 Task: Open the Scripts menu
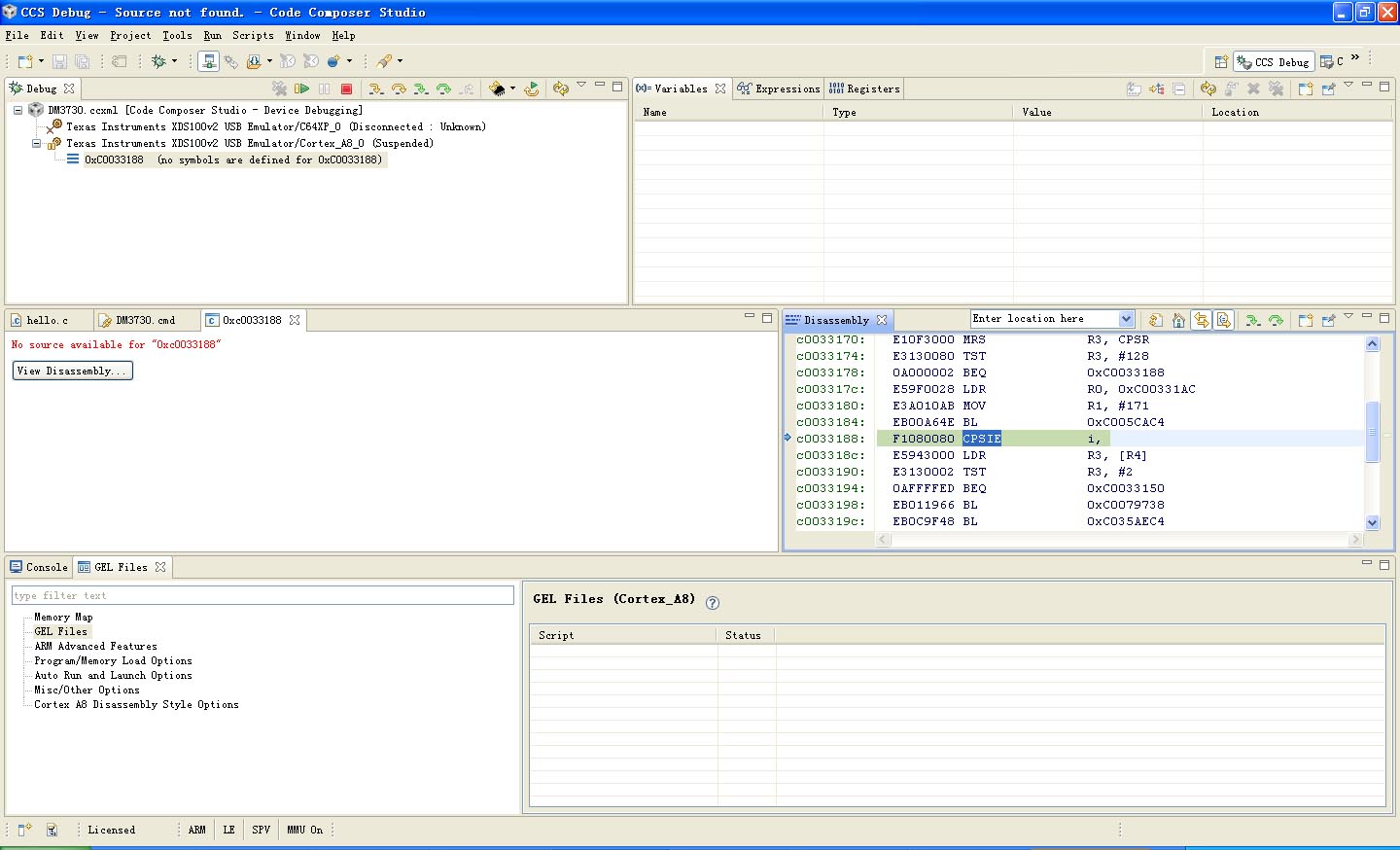(253, 35)
